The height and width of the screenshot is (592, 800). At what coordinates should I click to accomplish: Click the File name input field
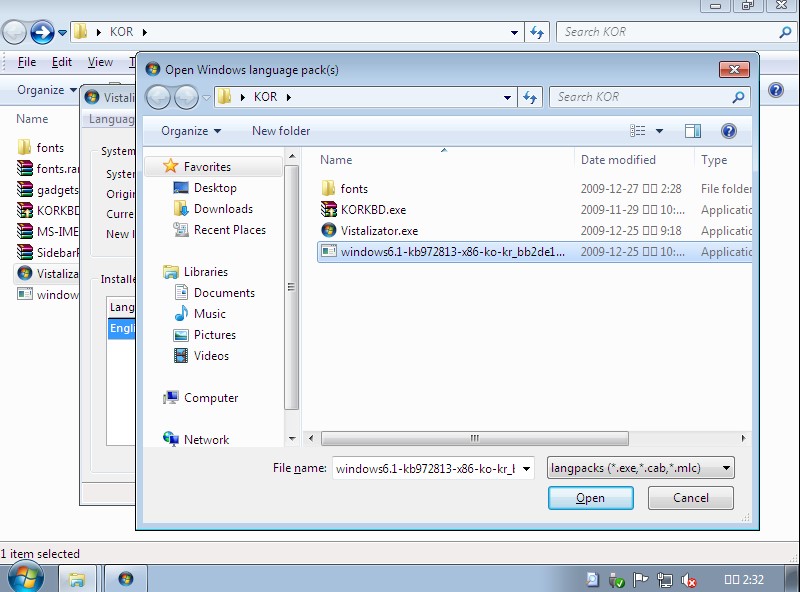[426, 468]
